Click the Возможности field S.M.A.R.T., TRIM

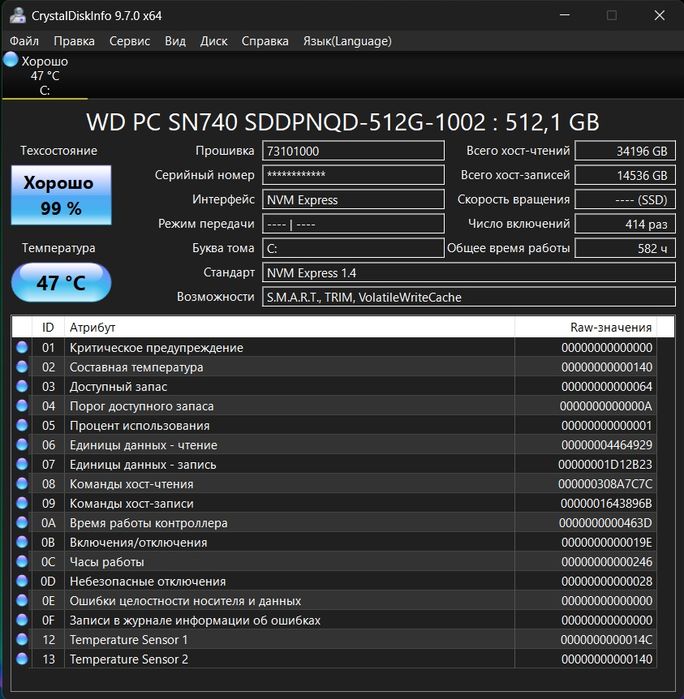click(469, 297)
